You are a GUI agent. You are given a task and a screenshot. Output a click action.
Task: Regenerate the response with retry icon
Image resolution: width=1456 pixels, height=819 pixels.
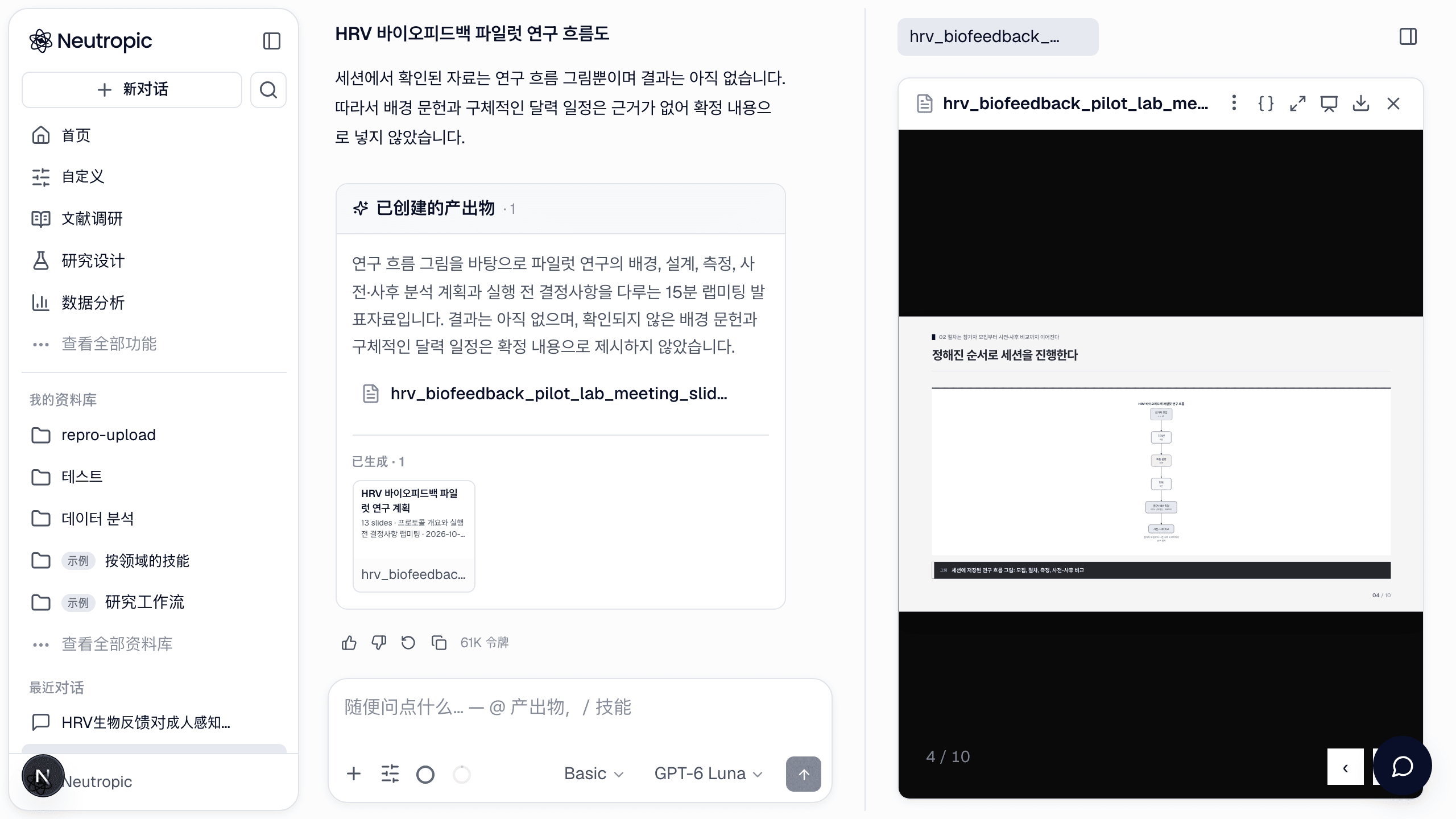[x=408, y=643]
